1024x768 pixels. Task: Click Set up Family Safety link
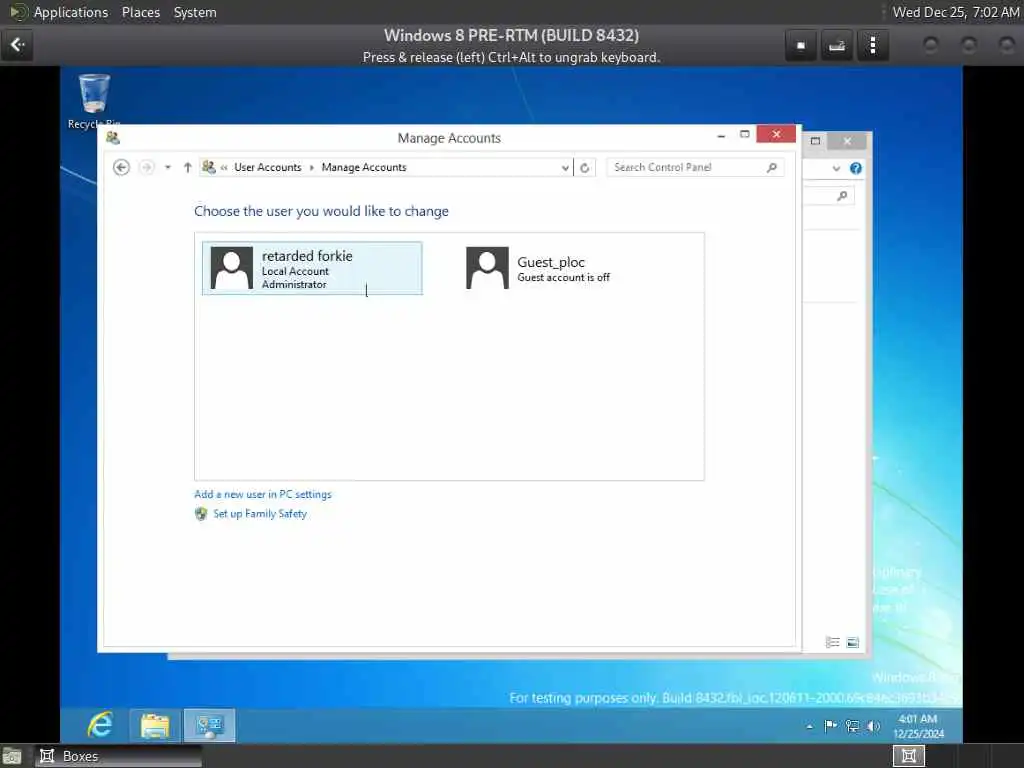pyautogui.click(x=260, y=514)
